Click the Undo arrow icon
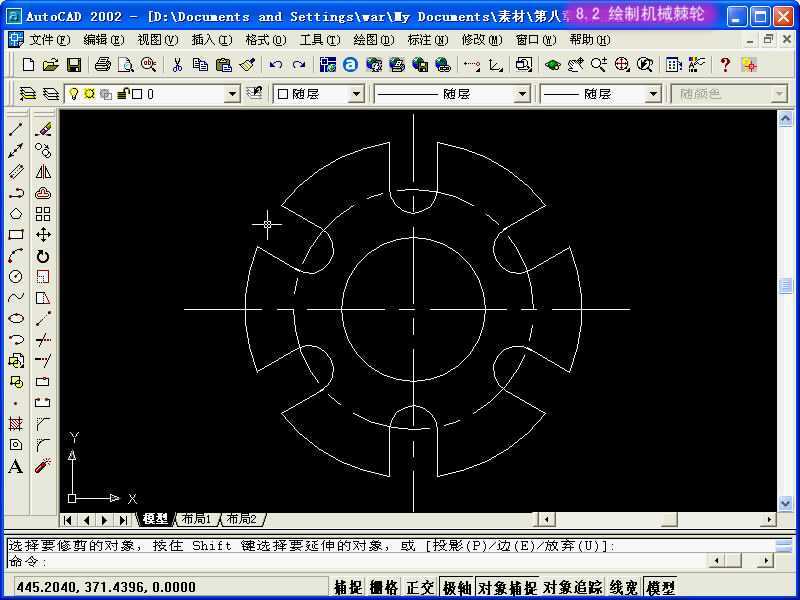Viewport: 800px width, 600px height. click(276, 65)
